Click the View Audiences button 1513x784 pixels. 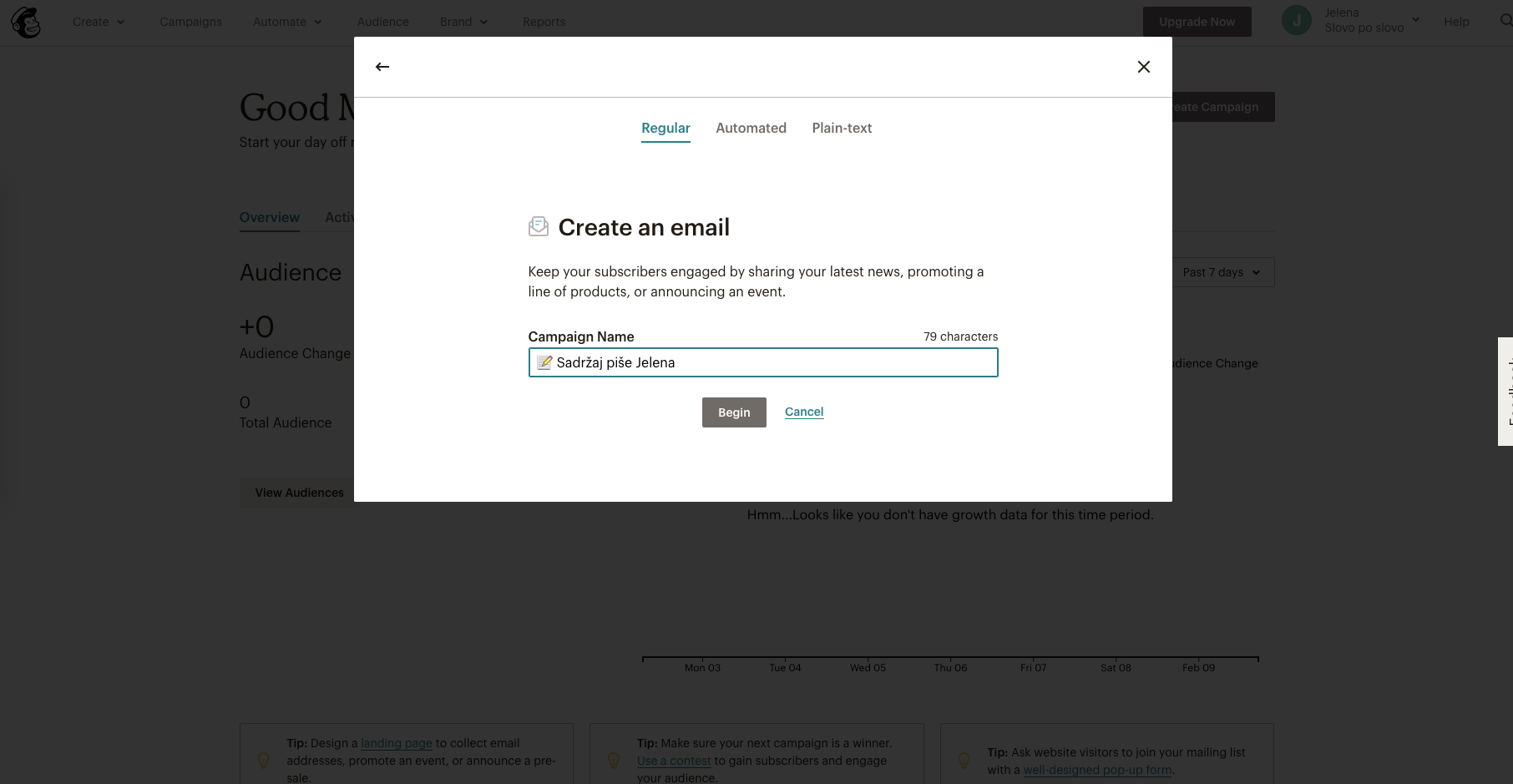(x=296, y=493)
